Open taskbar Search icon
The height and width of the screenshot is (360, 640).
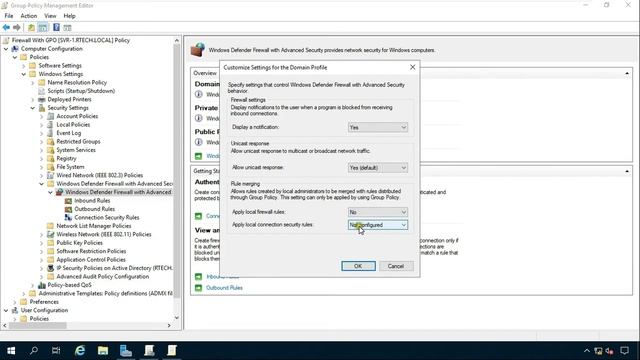[x=34, y=351]
